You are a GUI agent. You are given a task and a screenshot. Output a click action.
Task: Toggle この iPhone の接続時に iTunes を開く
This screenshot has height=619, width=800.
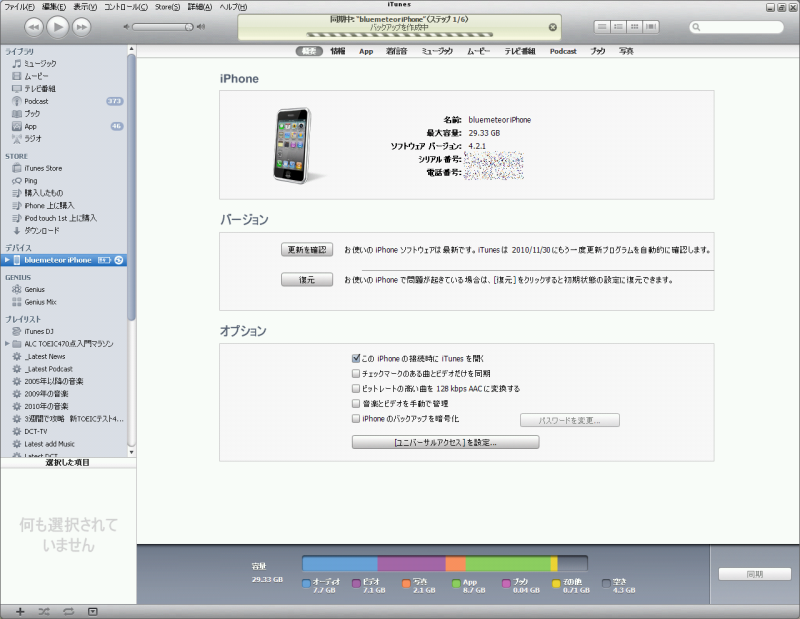pos(356,358)
